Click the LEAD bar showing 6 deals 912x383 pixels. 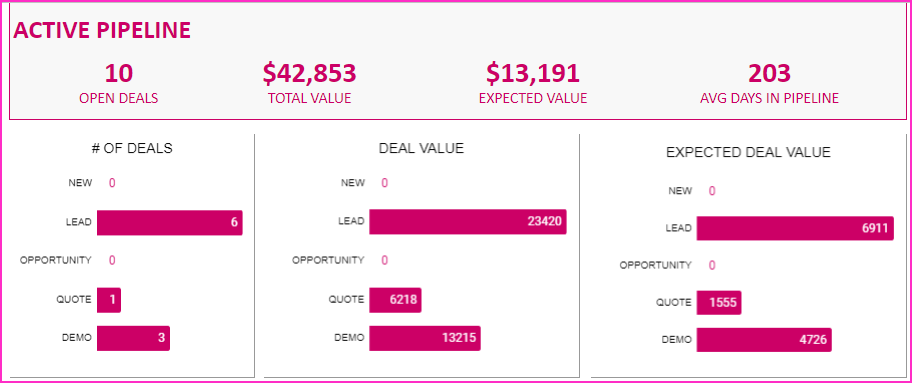169,223
